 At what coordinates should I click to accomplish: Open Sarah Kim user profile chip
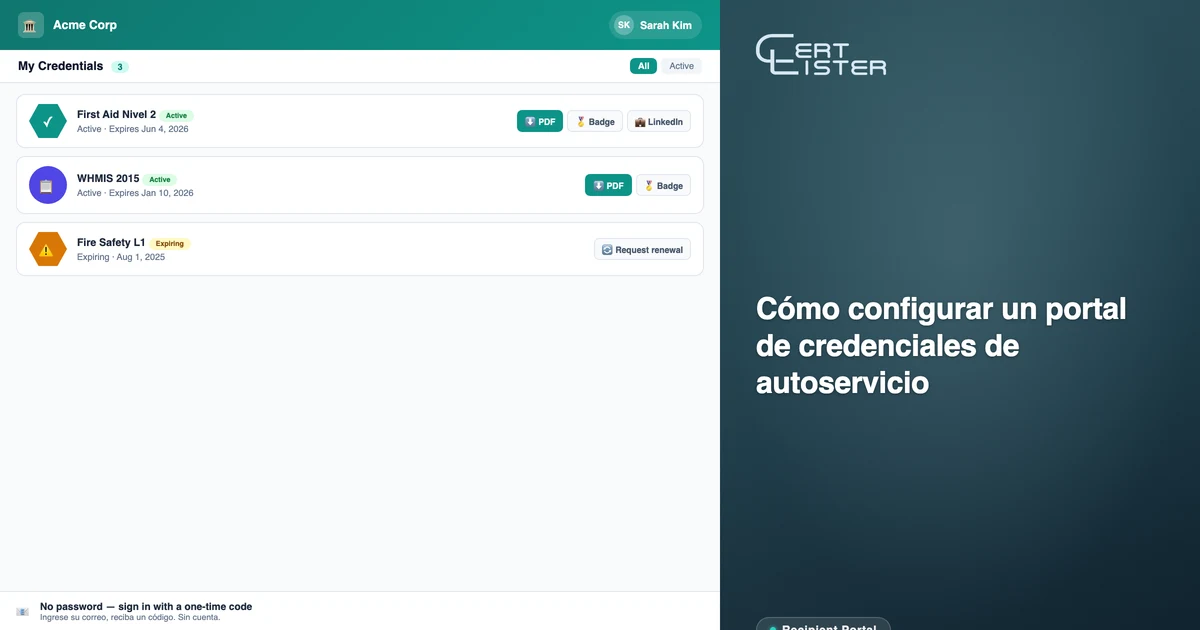click(x=655, y=25)
